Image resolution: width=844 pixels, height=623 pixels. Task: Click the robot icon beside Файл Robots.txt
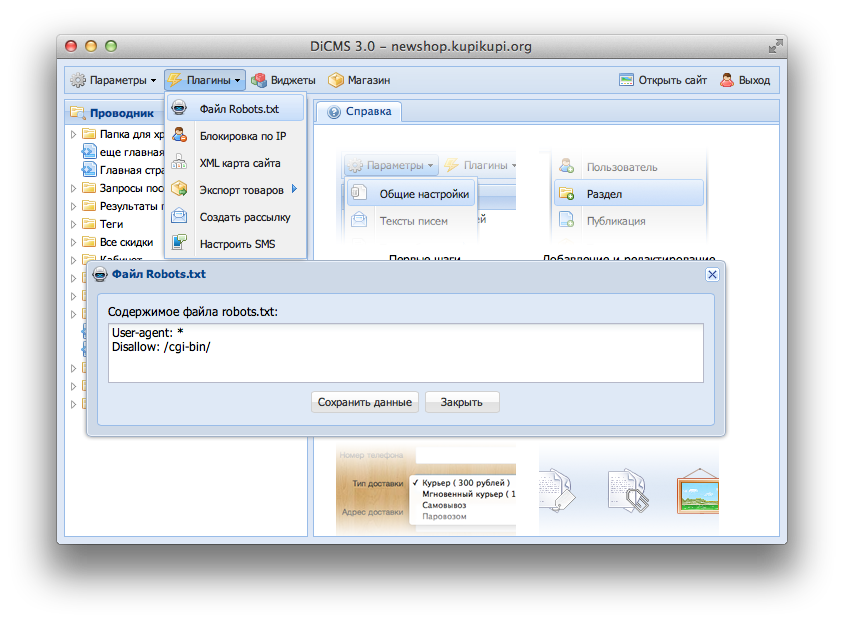(x=179, y=108)
